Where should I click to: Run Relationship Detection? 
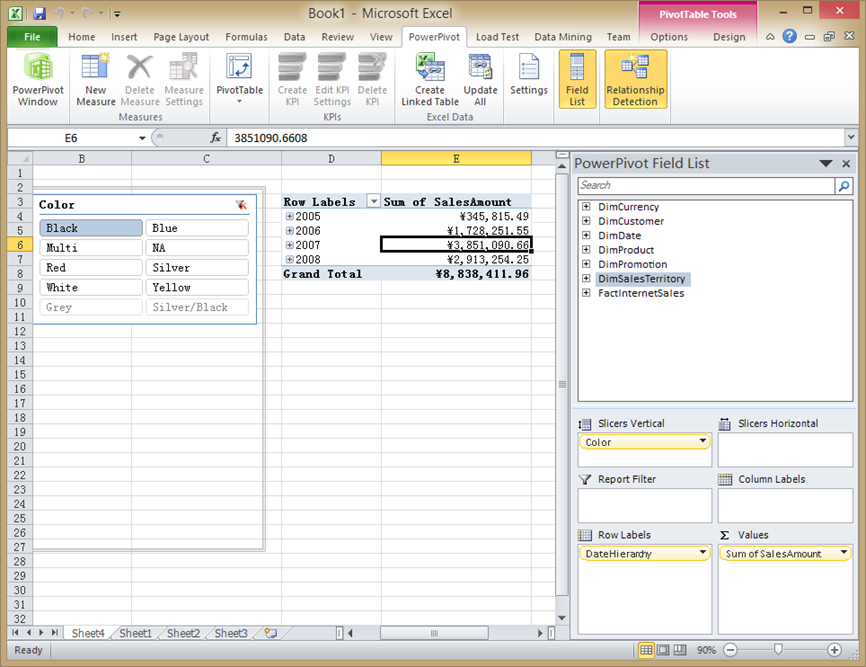point(635,80)
